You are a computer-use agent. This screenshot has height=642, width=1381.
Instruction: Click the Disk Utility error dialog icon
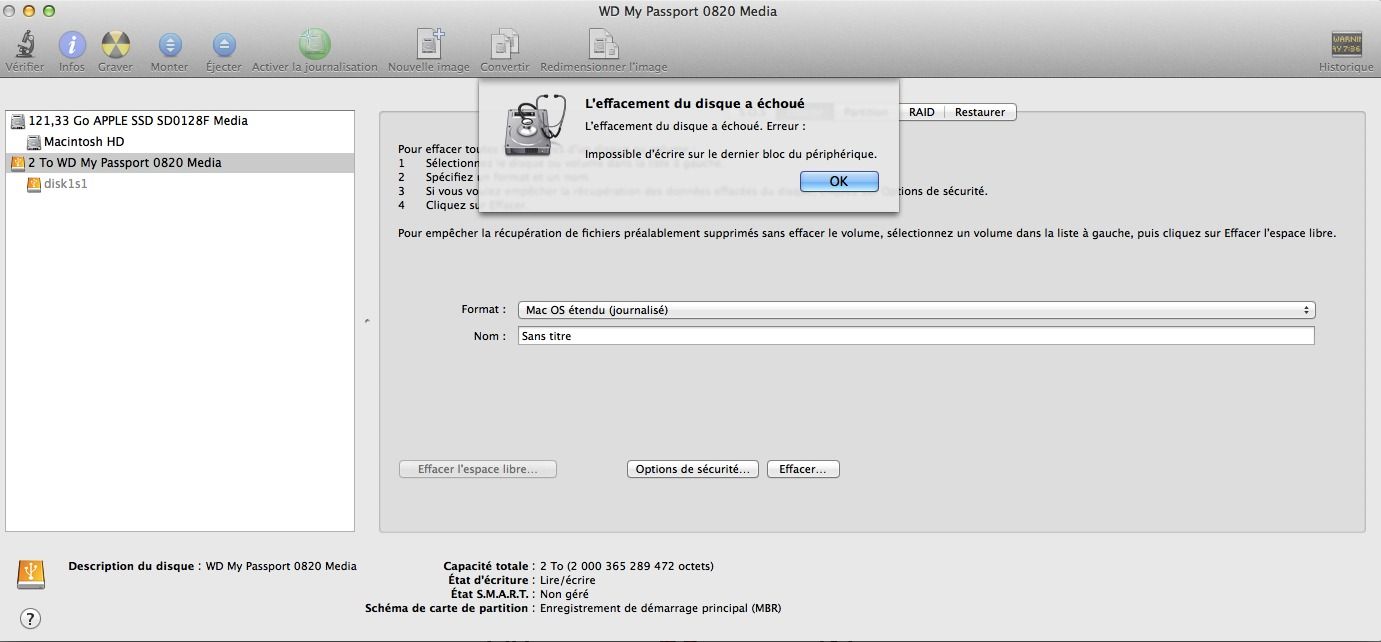534,124
